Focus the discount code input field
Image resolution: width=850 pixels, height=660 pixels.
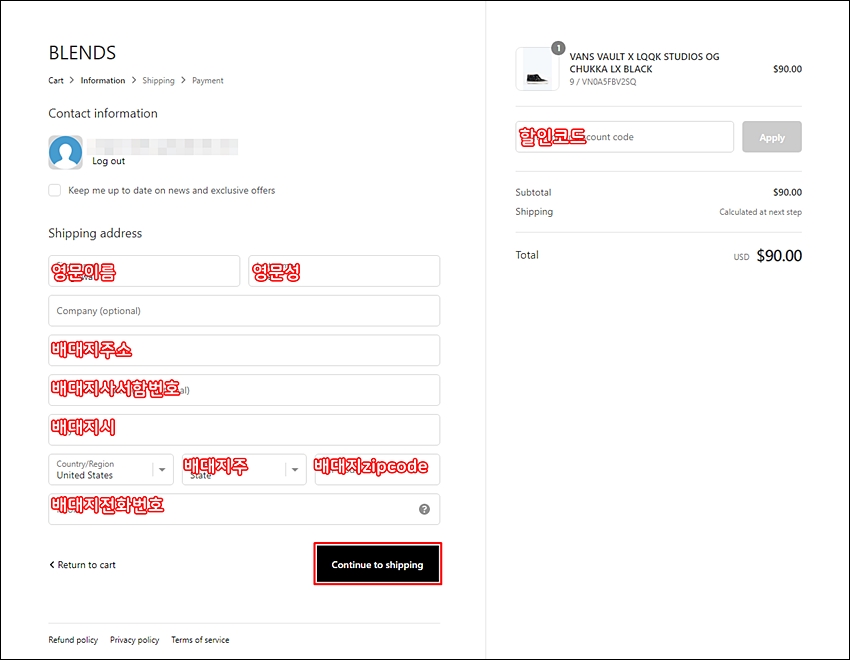[624, 137]
